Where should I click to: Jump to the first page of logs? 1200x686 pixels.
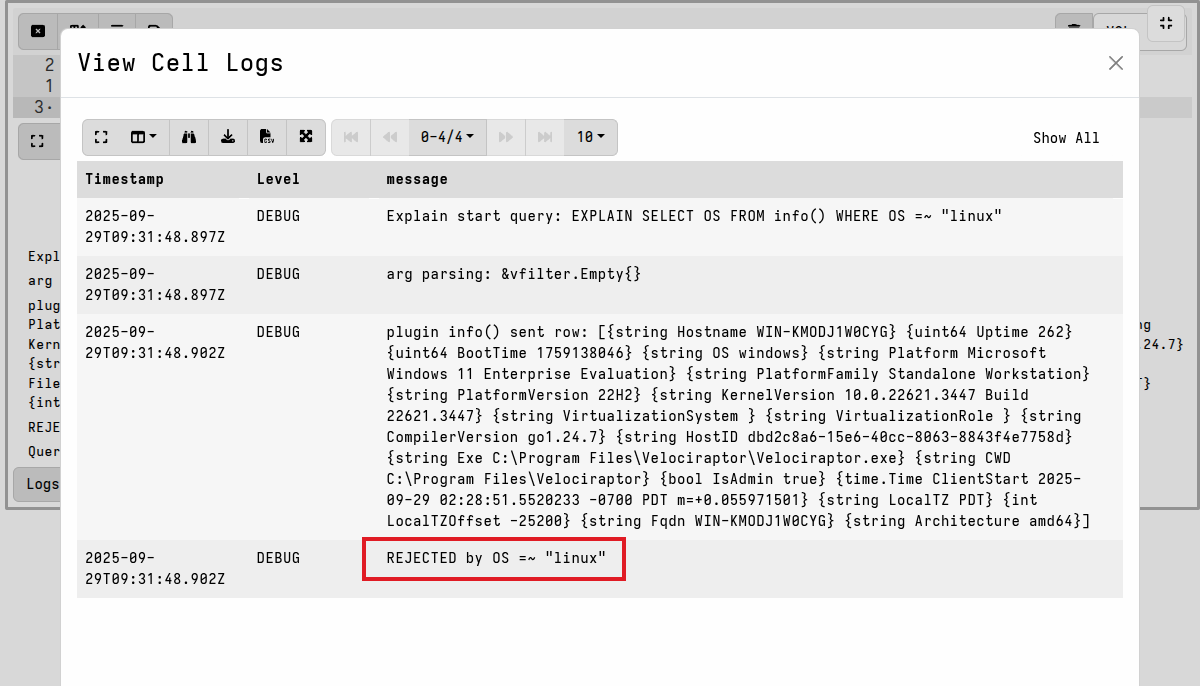(x=350, y=137)
